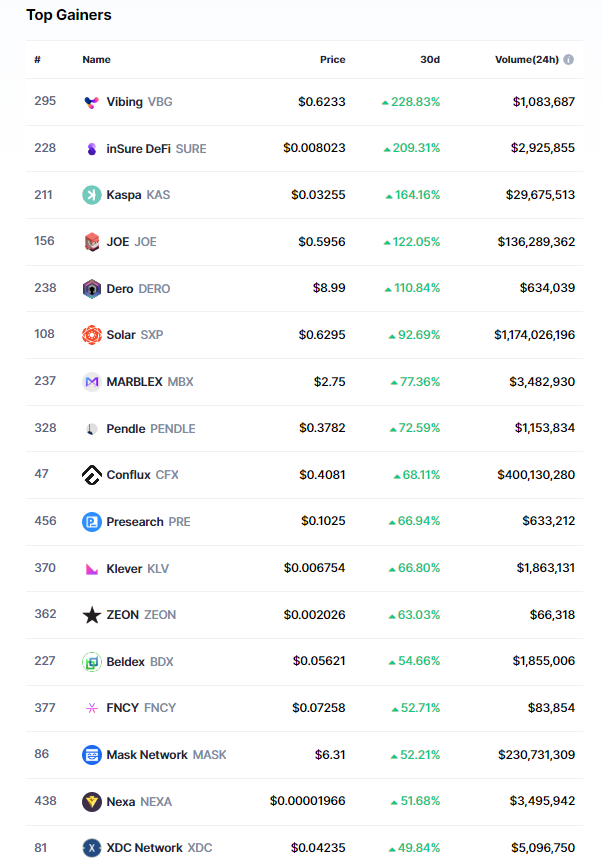The height and width of the screenshot is (867, 602).
Task: Open the MARBLEX MBX coin link
Action: pos(150,382)
